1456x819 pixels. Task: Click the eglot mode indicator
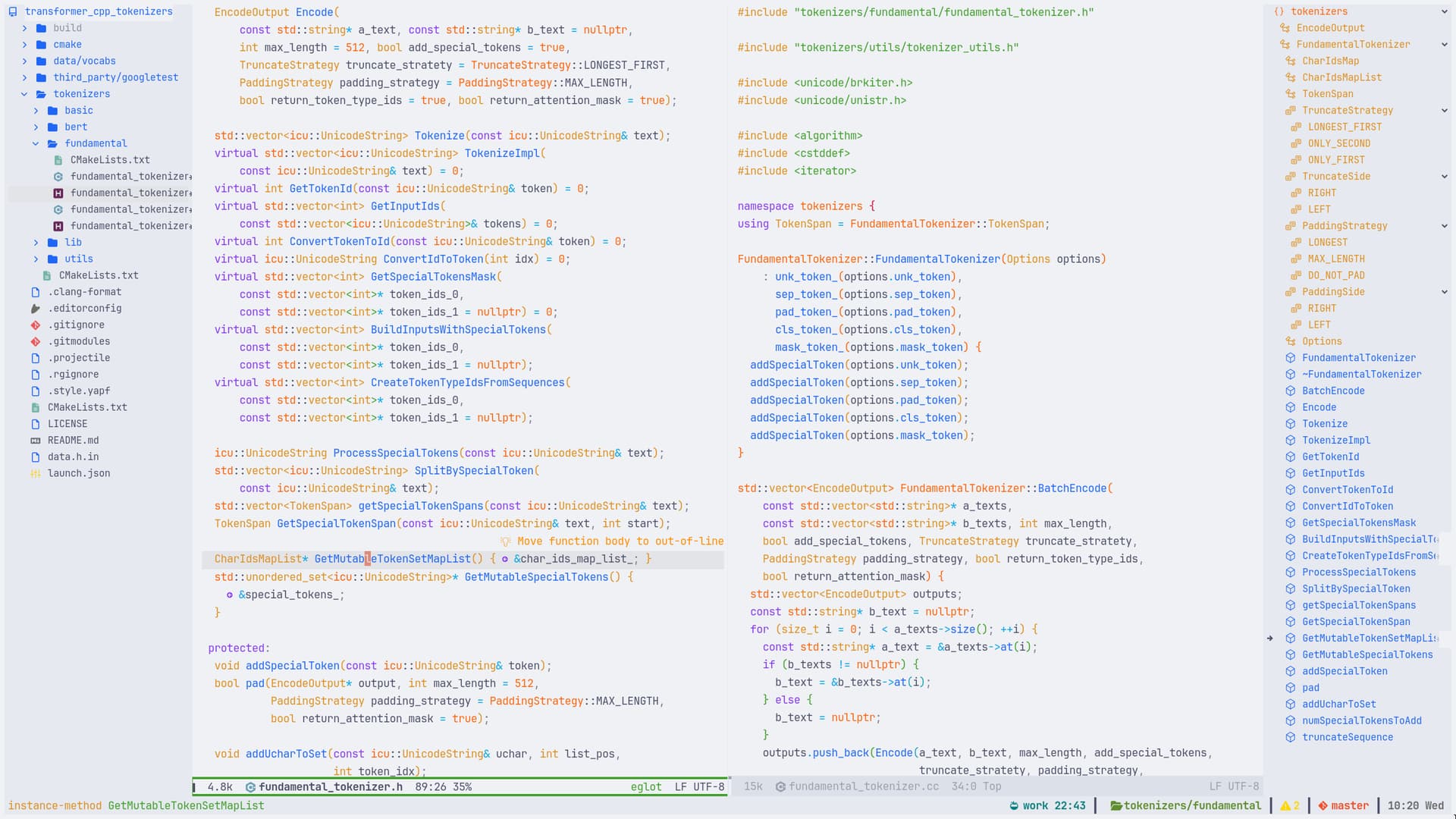(645, 787)
